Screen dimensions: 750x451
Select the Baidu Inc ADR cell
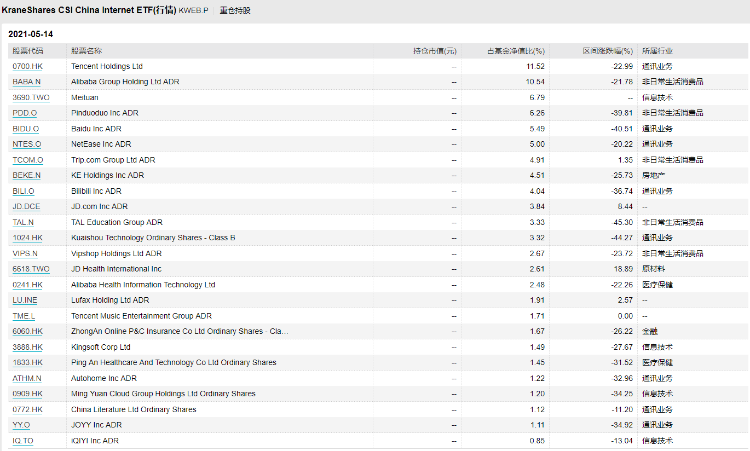pos(96,129)
